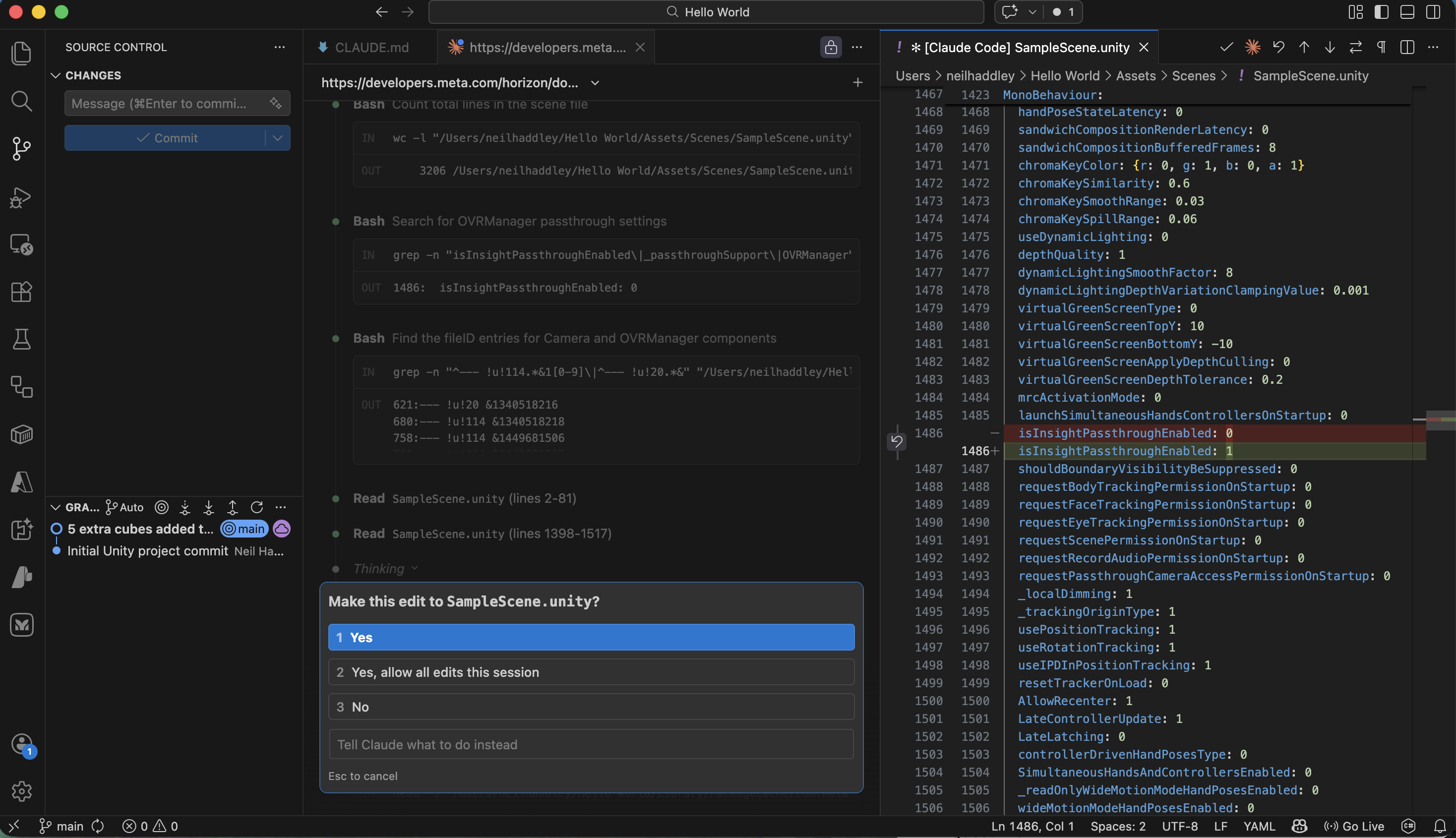Viewport: 1456px width, 838px height.
Task: Toggle the bottom panel visibility
Action: (1407, 12)
